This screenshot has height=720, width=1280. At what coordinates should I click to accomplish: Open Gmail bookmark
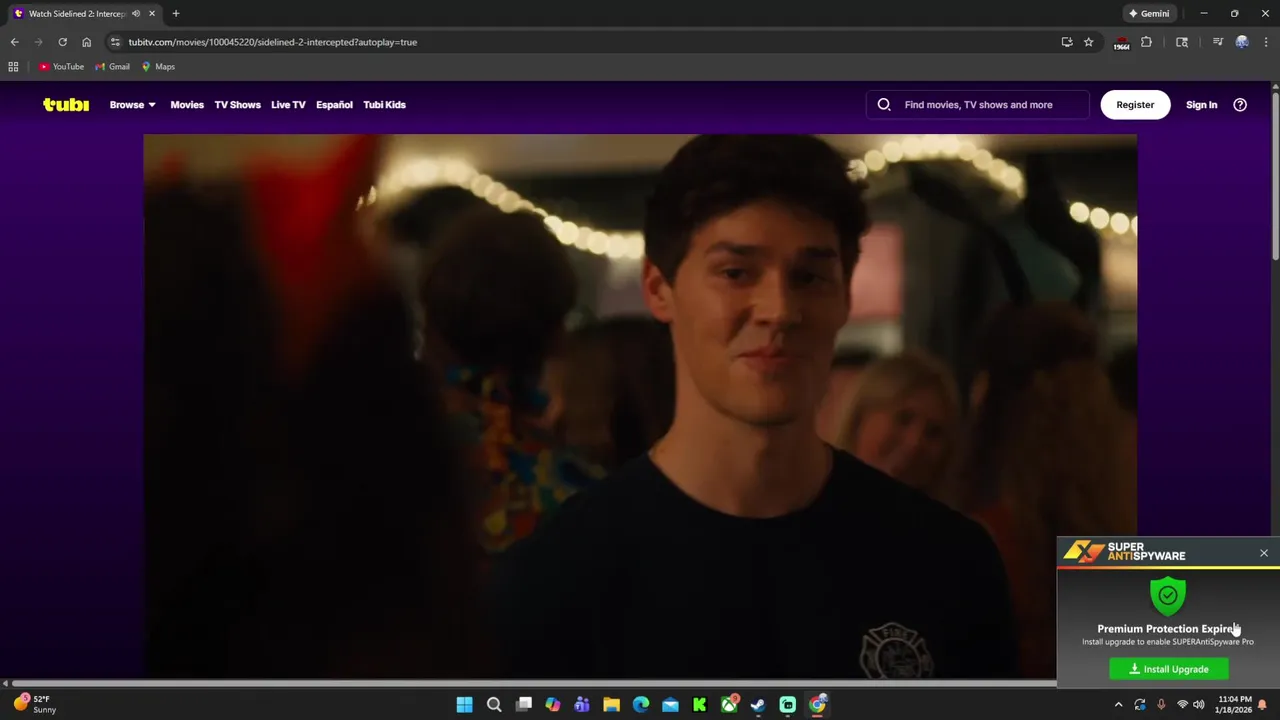[x=112, y=67]
